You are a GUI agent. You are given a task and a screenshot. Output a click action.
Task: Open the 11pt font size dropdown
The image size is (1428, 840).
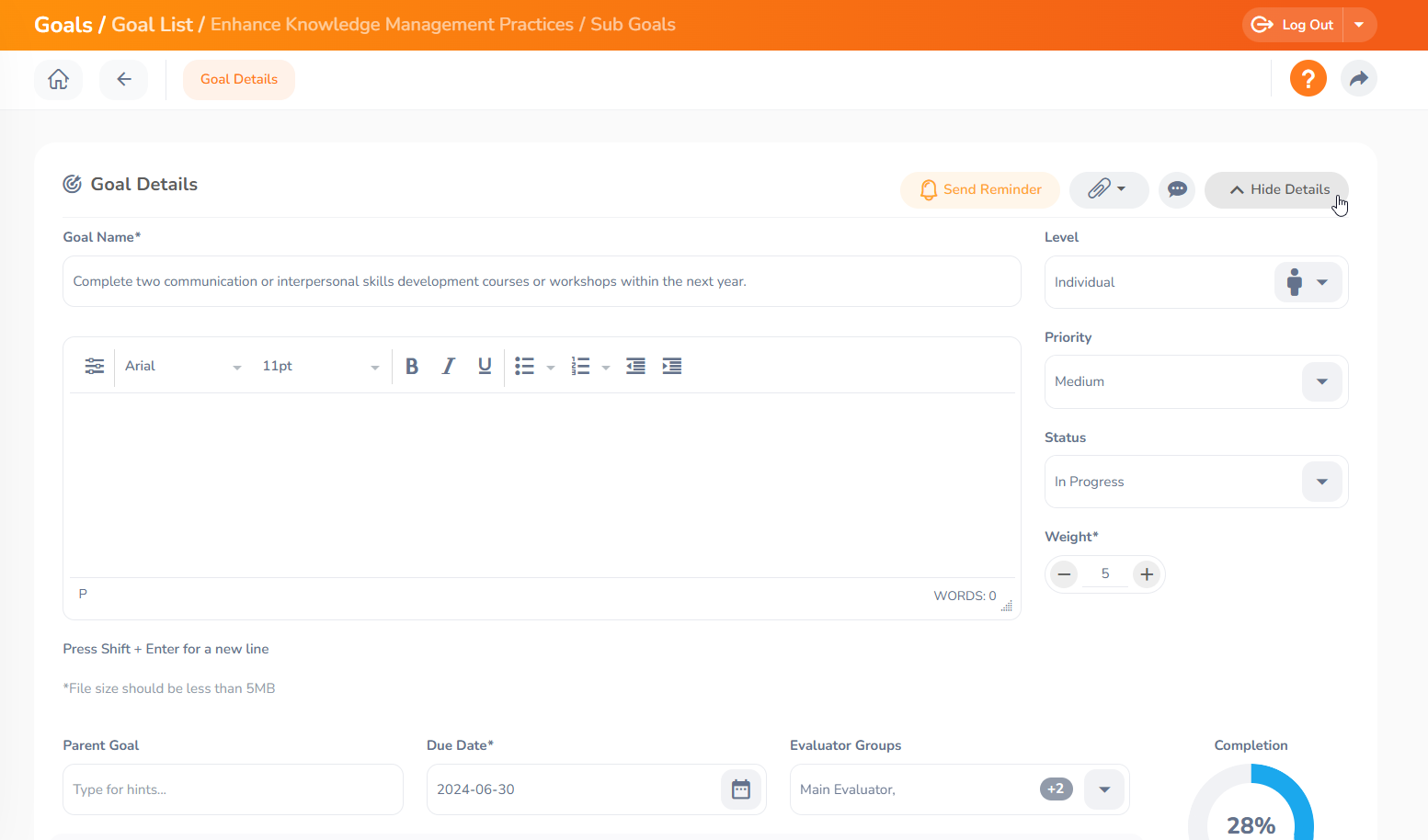pyautogui.click(x=319, y=366)
